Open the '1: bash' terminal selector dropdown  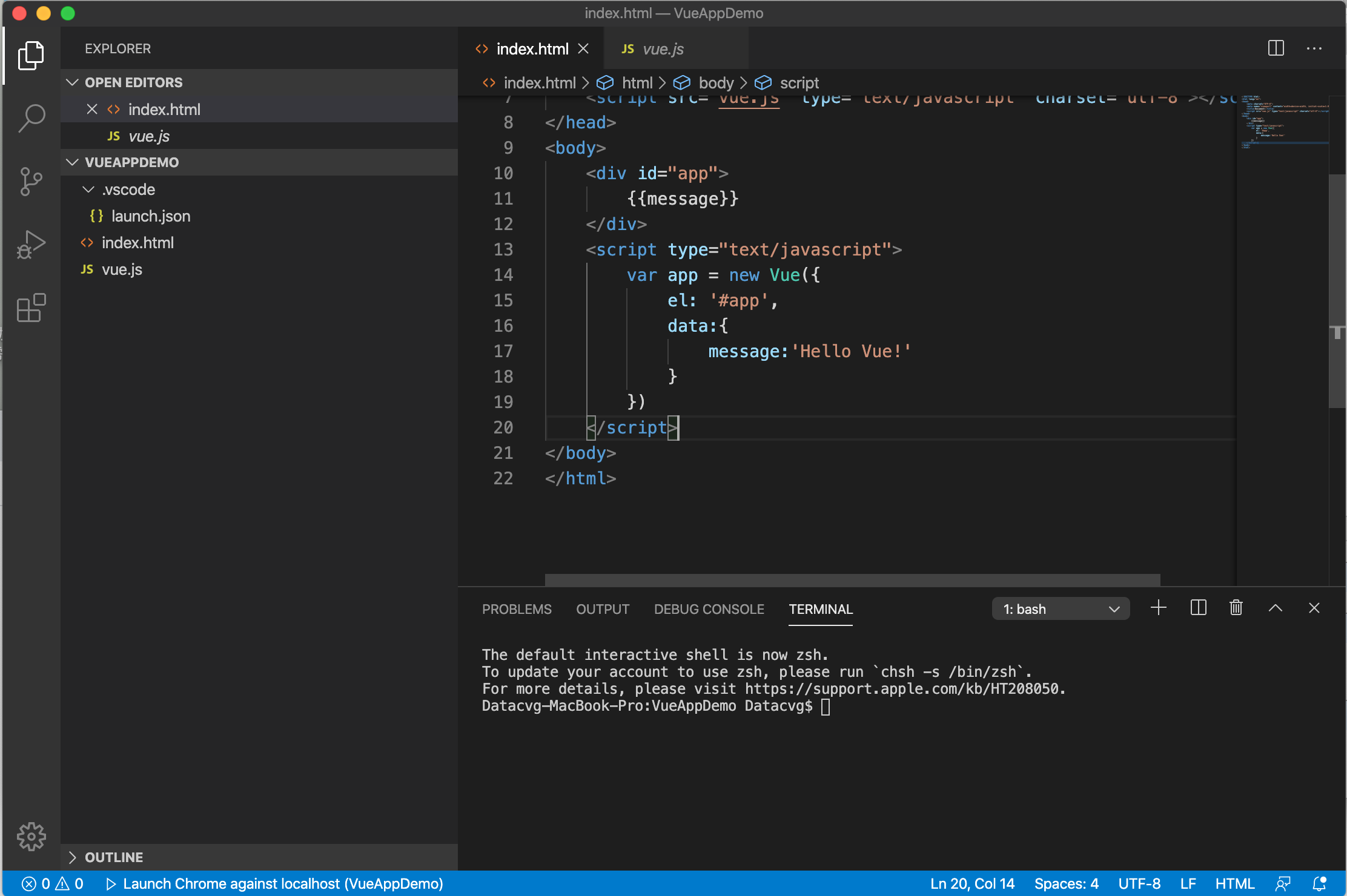[1060, 608]
